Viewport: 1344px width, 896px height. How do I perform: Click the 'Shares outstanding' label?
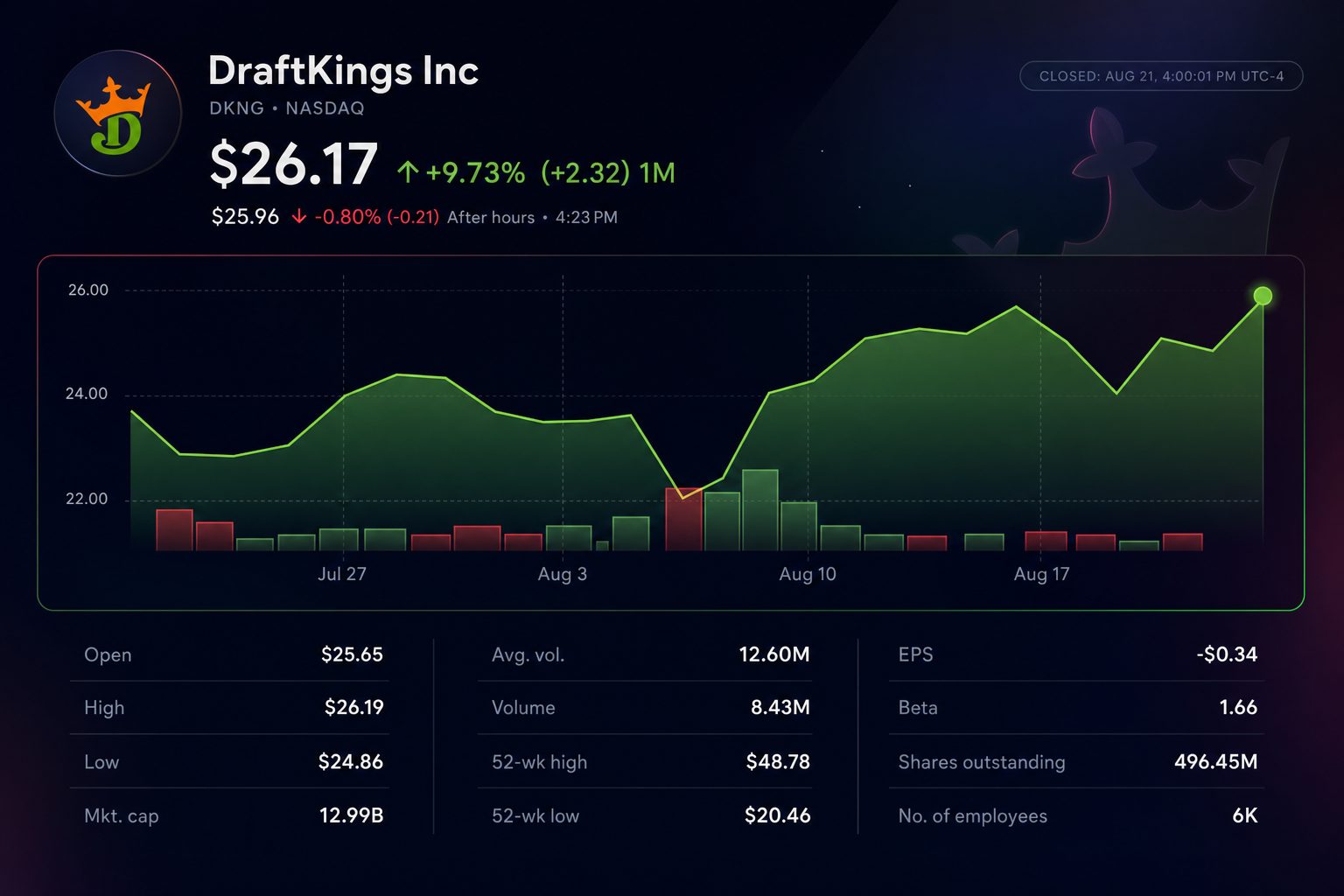tap(982, 762)
